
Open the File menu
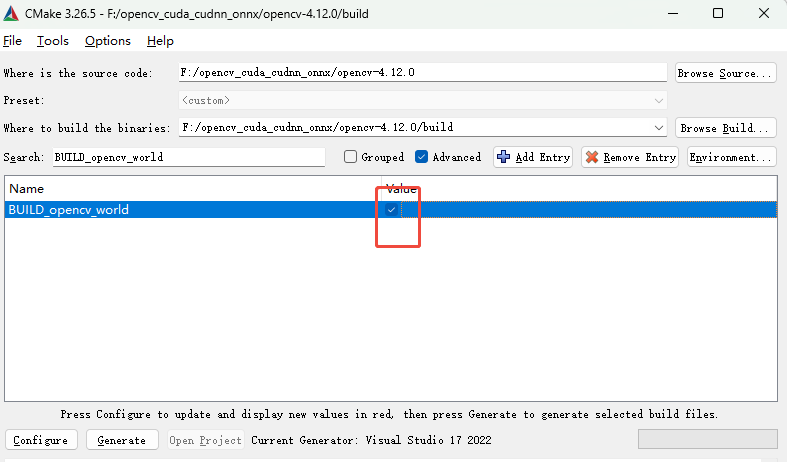click(x=12, y=41)
